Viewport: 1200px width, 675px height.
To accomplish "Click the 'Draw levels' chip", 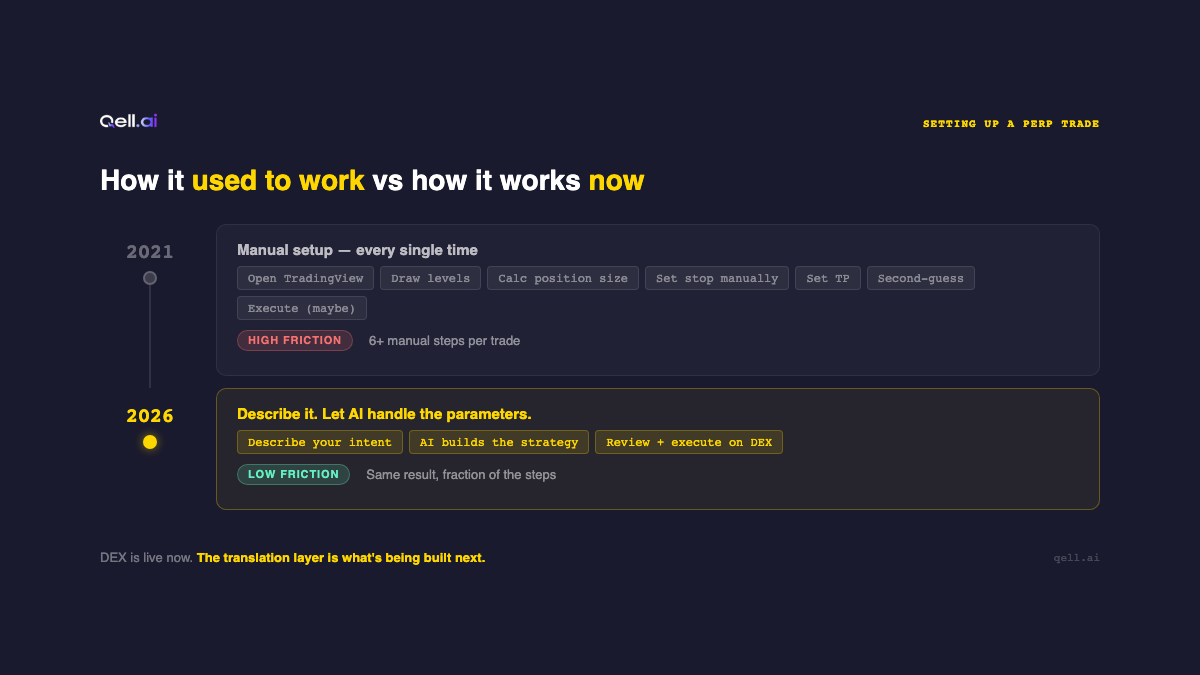I will pos(431,278).
